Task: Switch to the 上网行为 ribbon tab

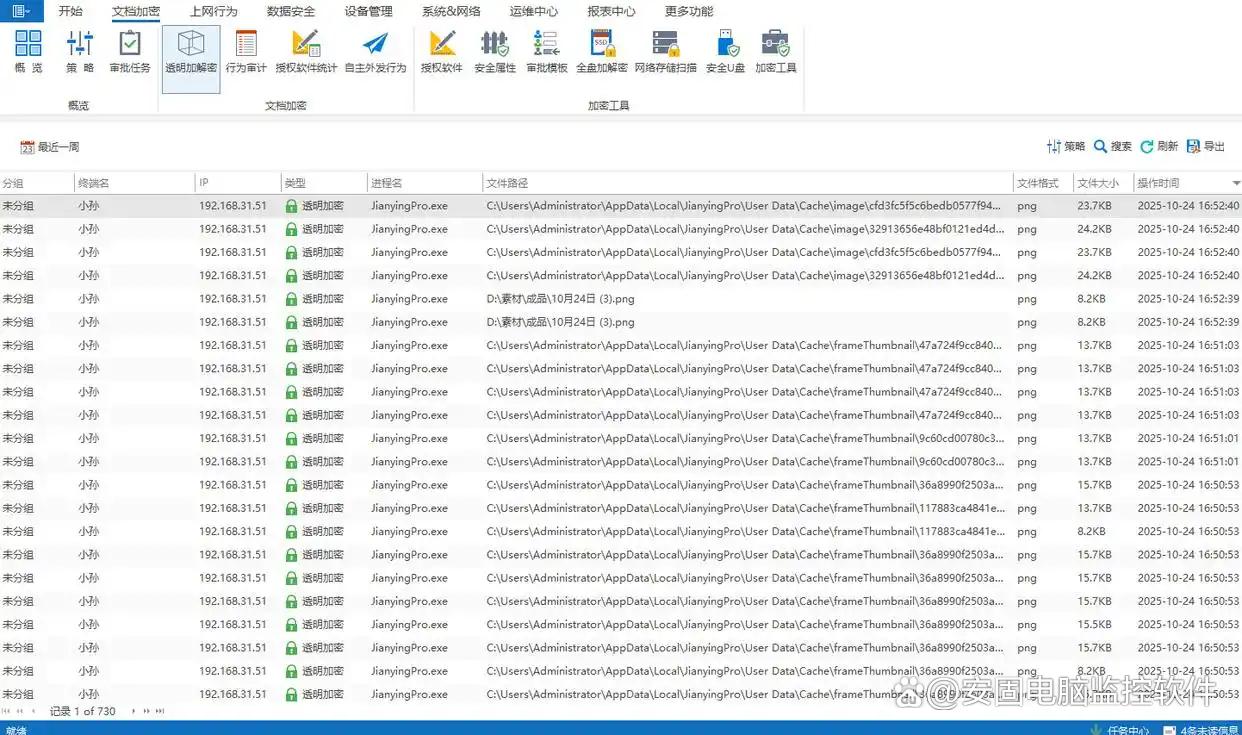Action: pos(213,12)
